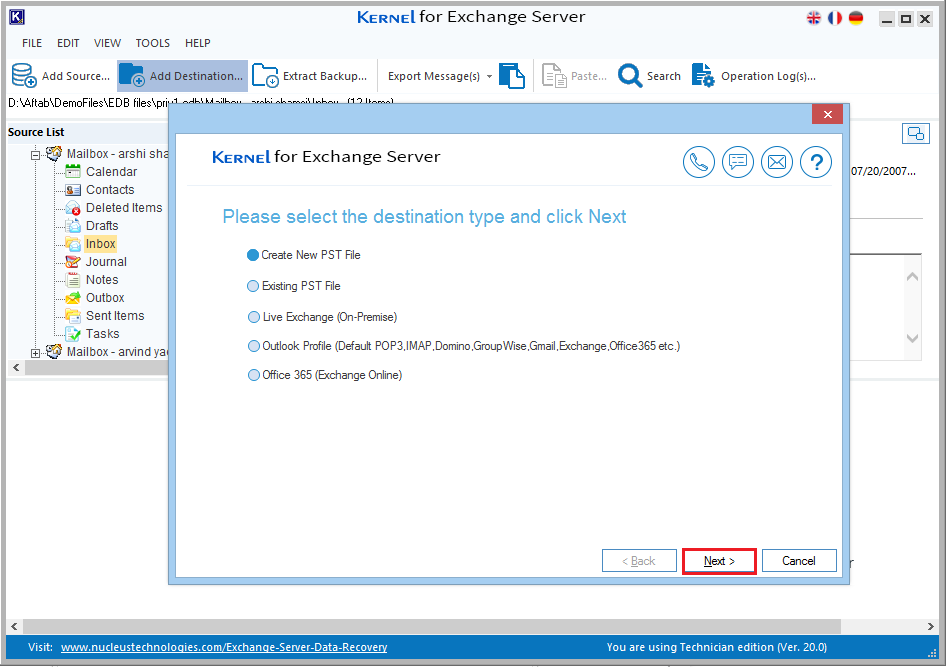Click preview pane scroll up arrow
The width and height of the screenshot is (946, 667).
pyautogui.click(x=912, y=277)
